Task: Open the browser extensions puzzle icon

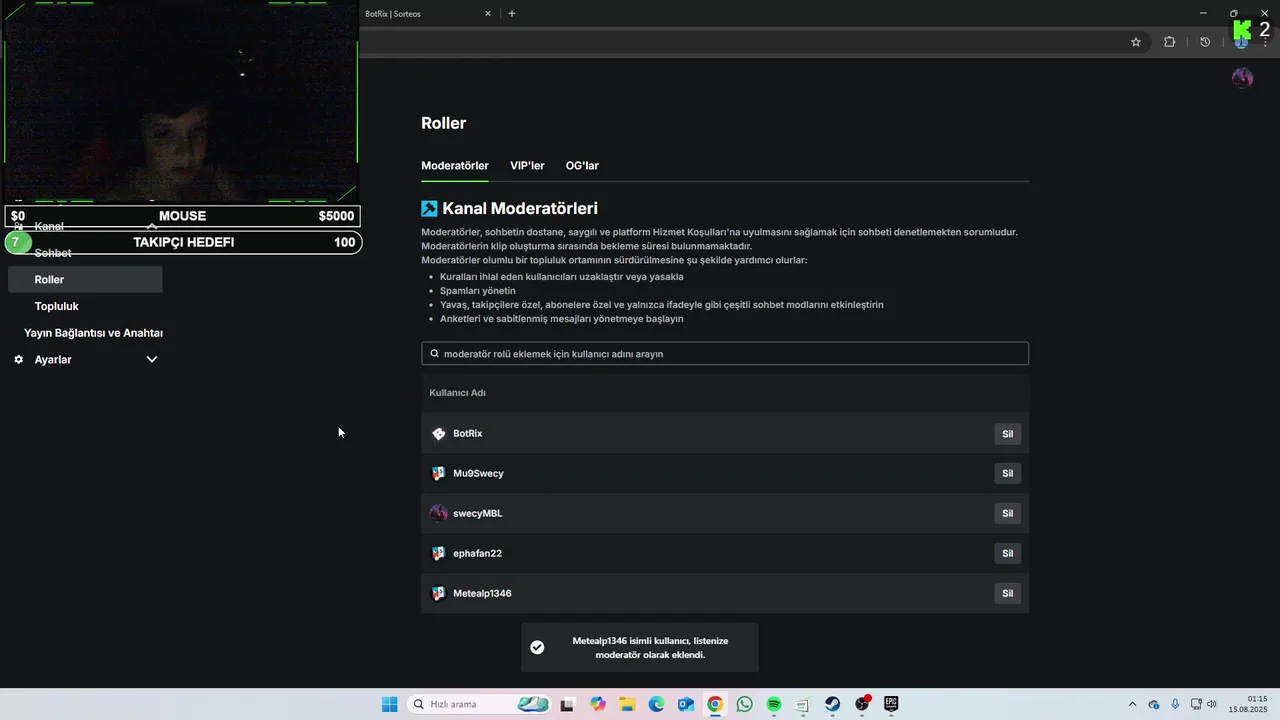Action: coord(1169,42)
